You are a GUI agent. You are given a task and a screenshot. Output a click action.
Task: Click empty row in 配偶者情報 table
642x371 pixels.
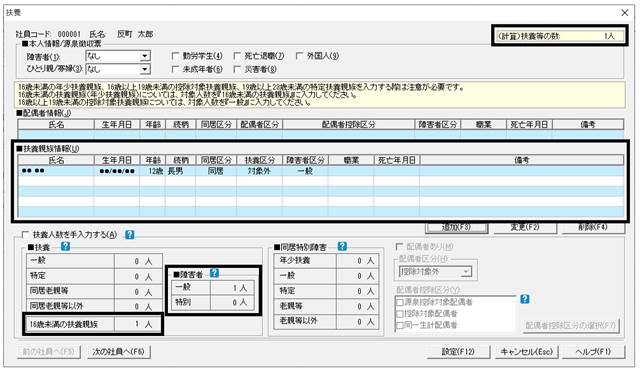tap(321, 134)
